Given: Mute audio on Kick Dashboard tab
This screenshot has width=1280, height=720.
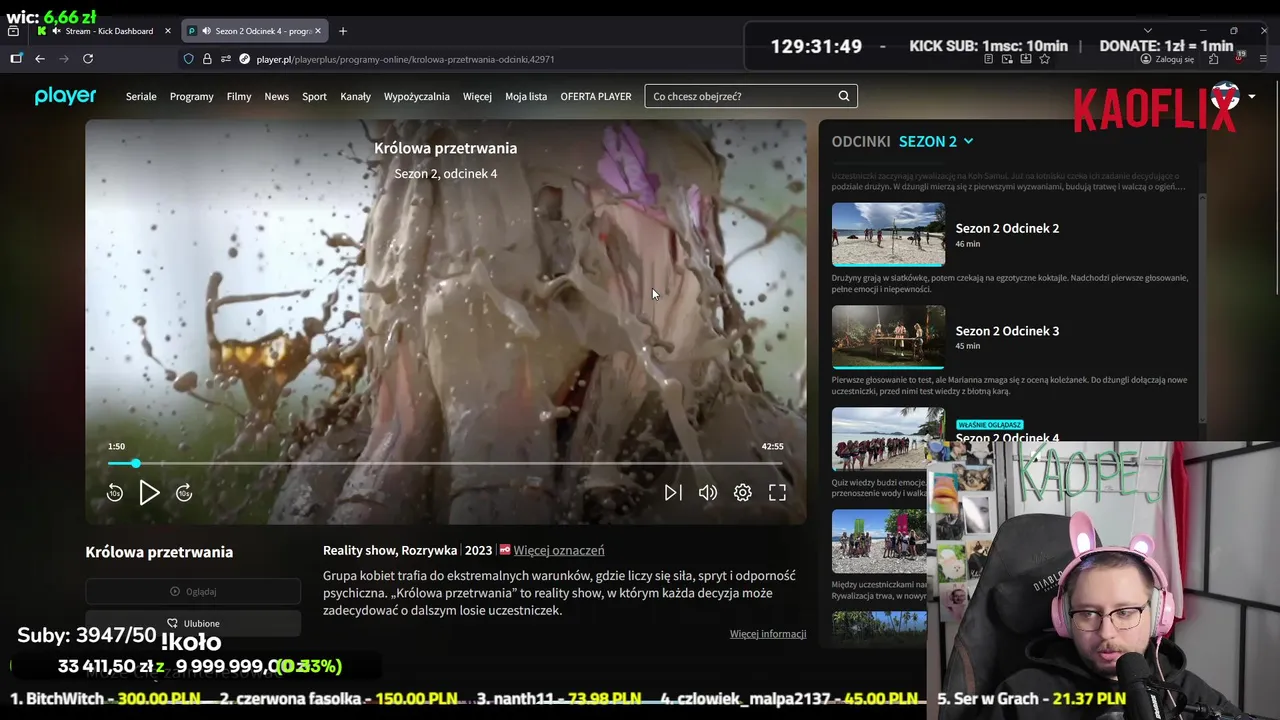Looking at the screenshot, I should pyautogui.click(x=57, y=31).
